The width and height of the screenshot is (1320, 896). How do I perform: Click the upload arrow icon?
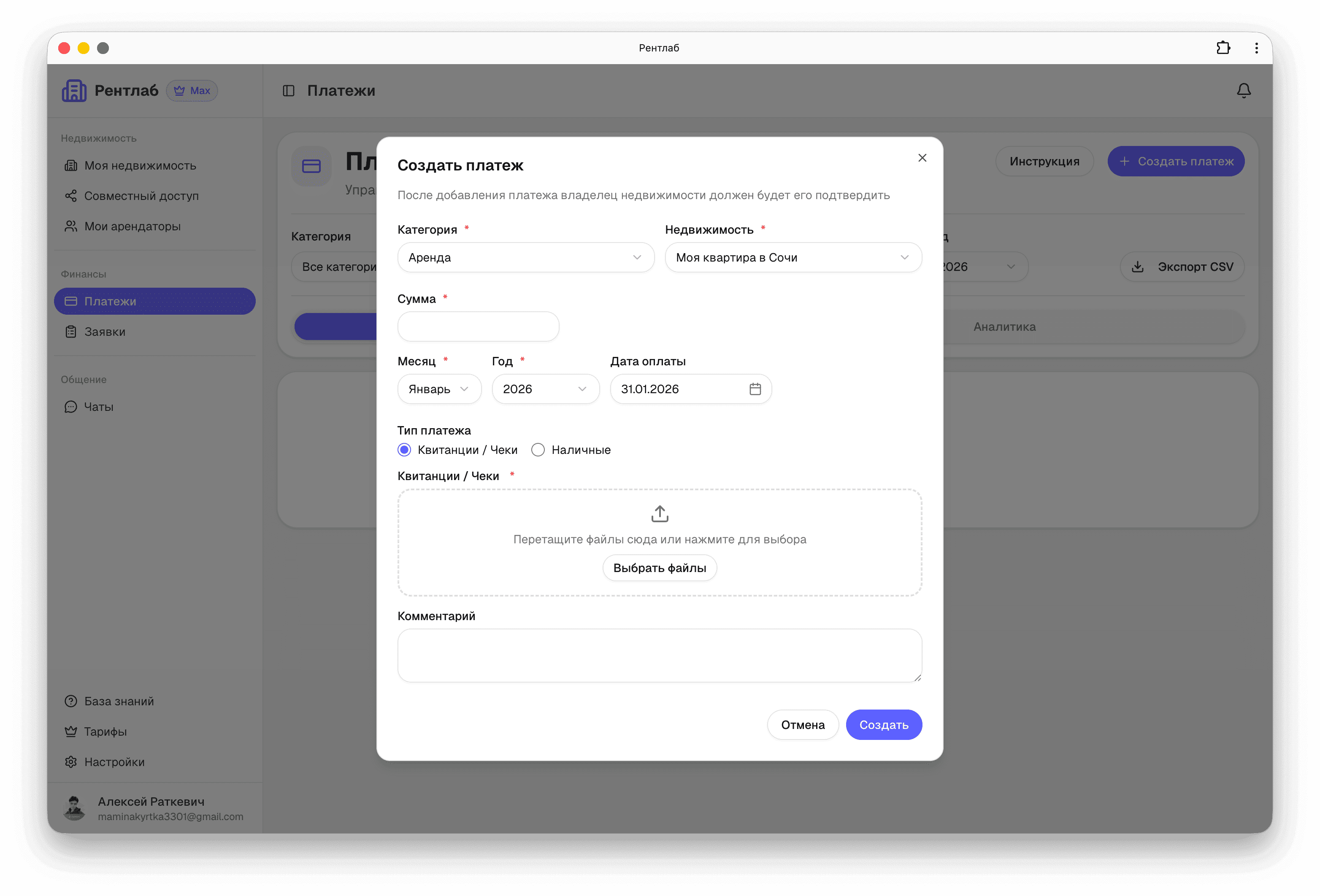pos(660,514)
